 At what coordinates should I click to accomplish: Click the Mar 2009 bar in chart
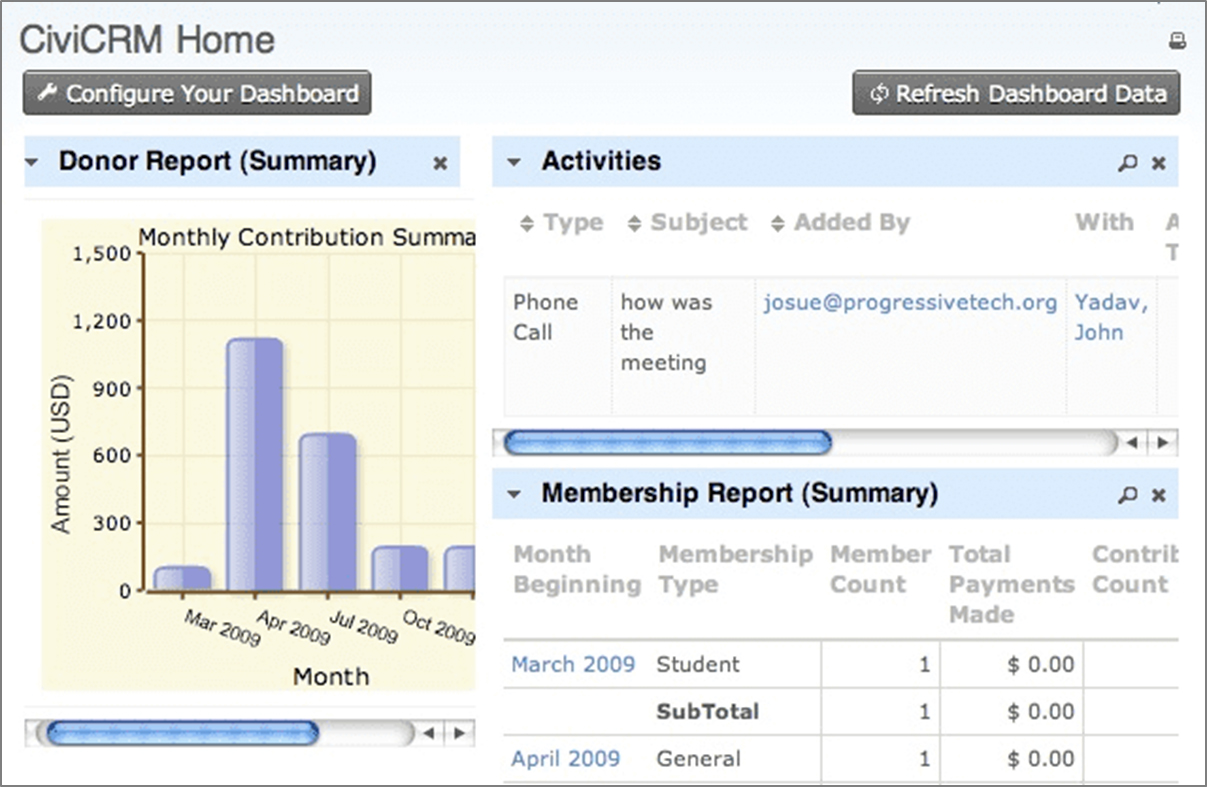tap(182, 579)
